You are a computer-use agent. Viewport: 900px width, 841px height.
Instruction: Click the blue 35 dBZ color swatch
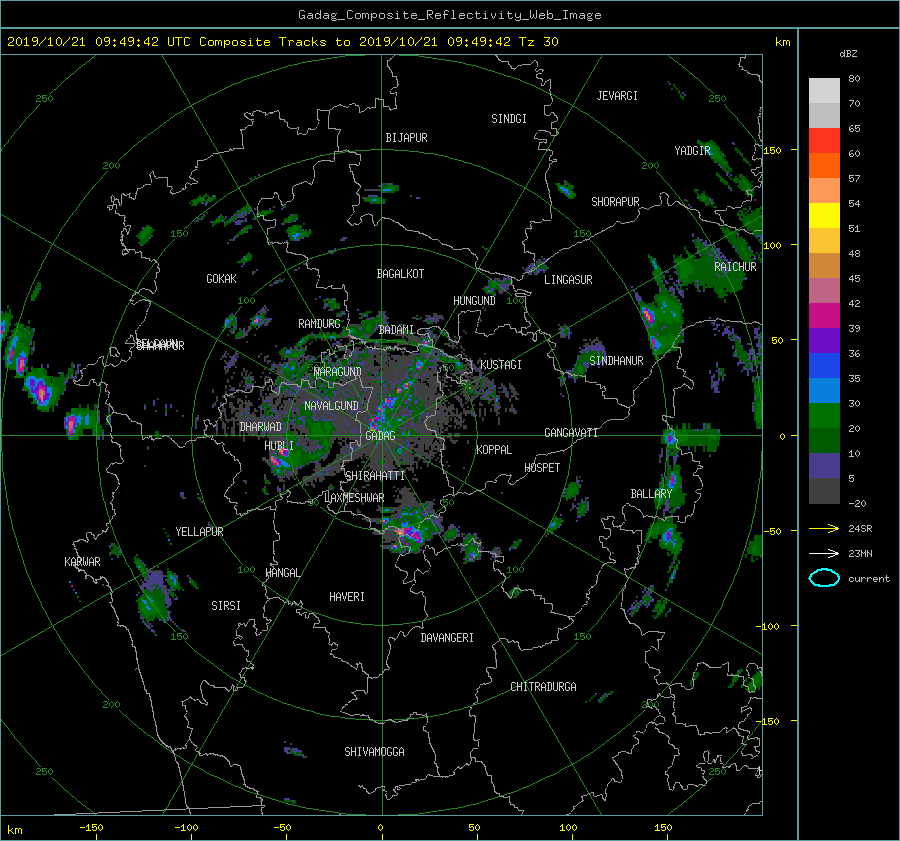(824, 366)
